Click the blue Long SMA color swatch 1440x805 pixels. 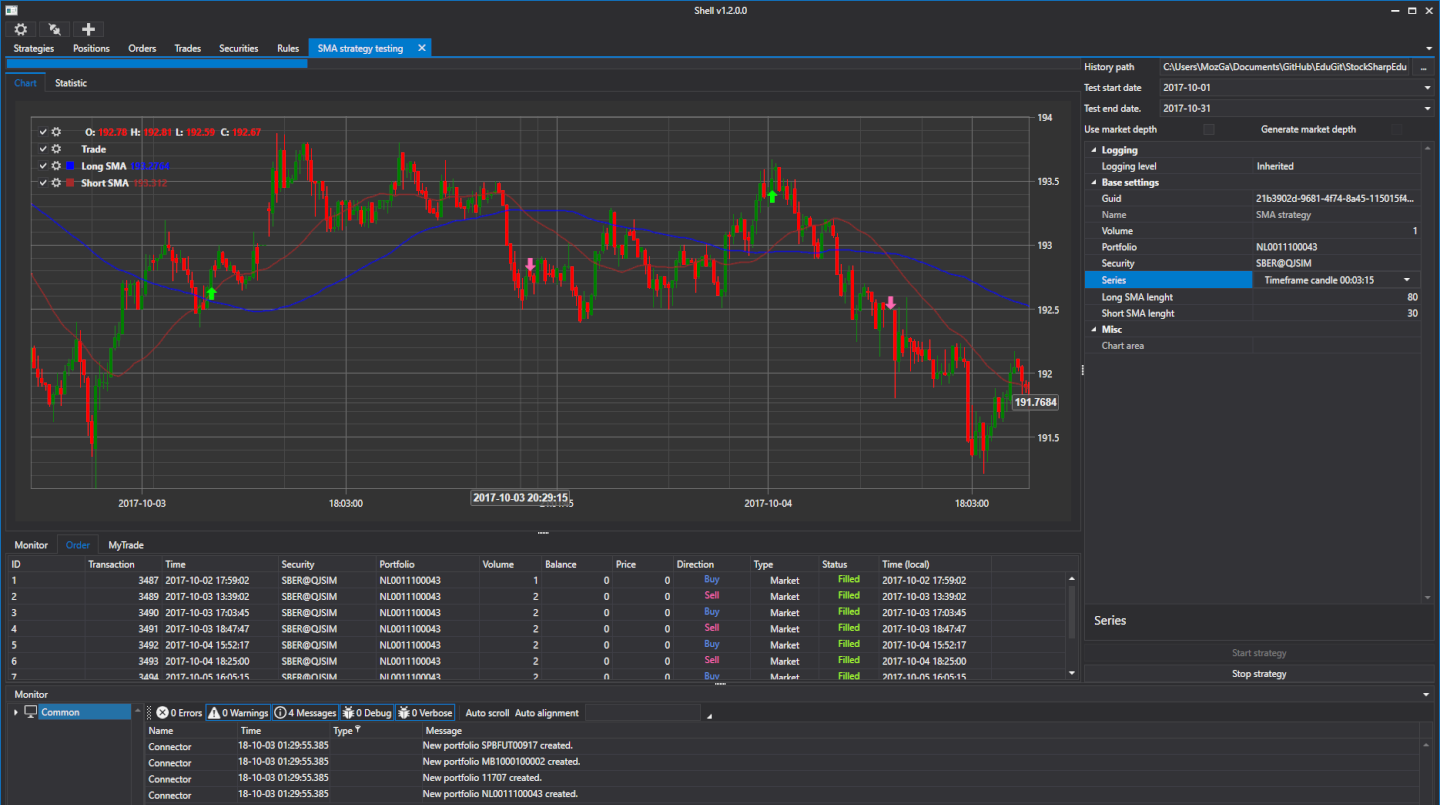(x=70, y=166)
